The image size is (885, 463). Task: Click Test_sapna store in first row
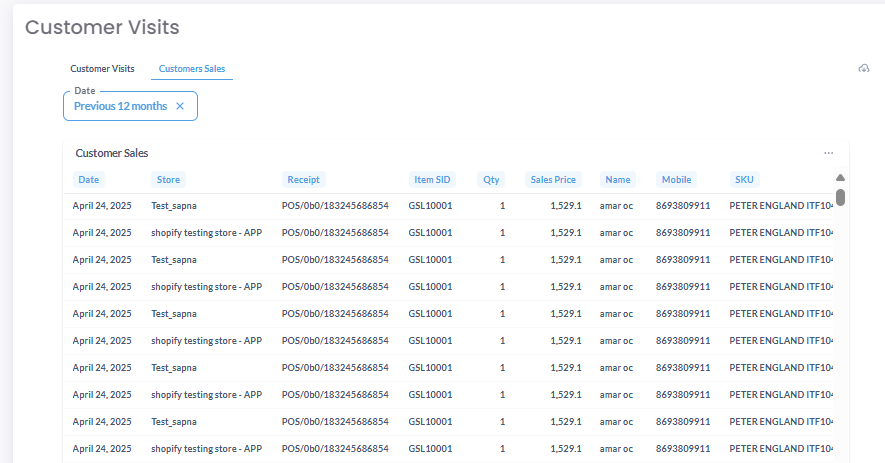pyautogui.click(x=174, y=206)
